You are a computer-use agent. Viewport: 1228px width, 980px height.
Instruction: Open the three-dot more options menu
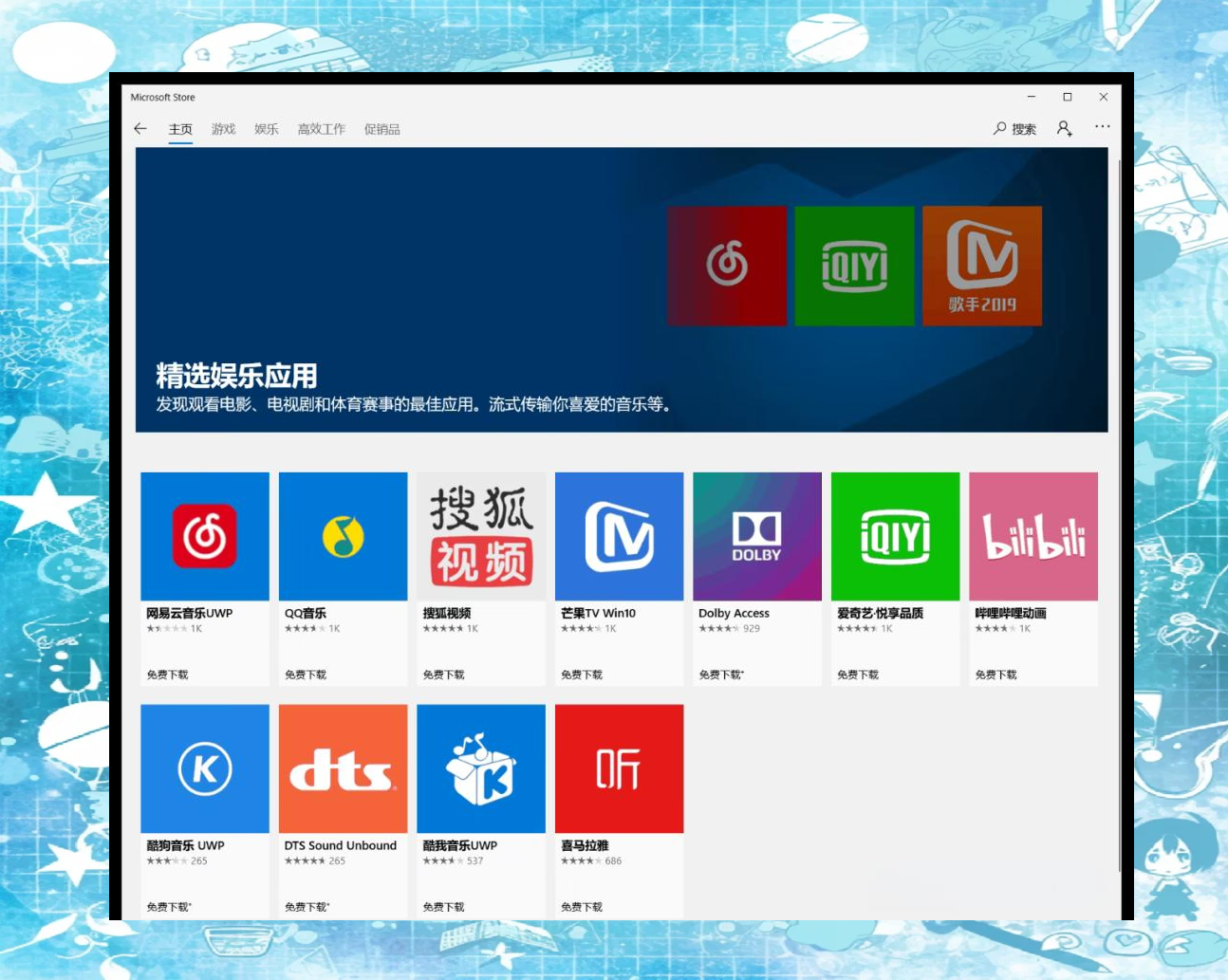(x=1102, y=126)
